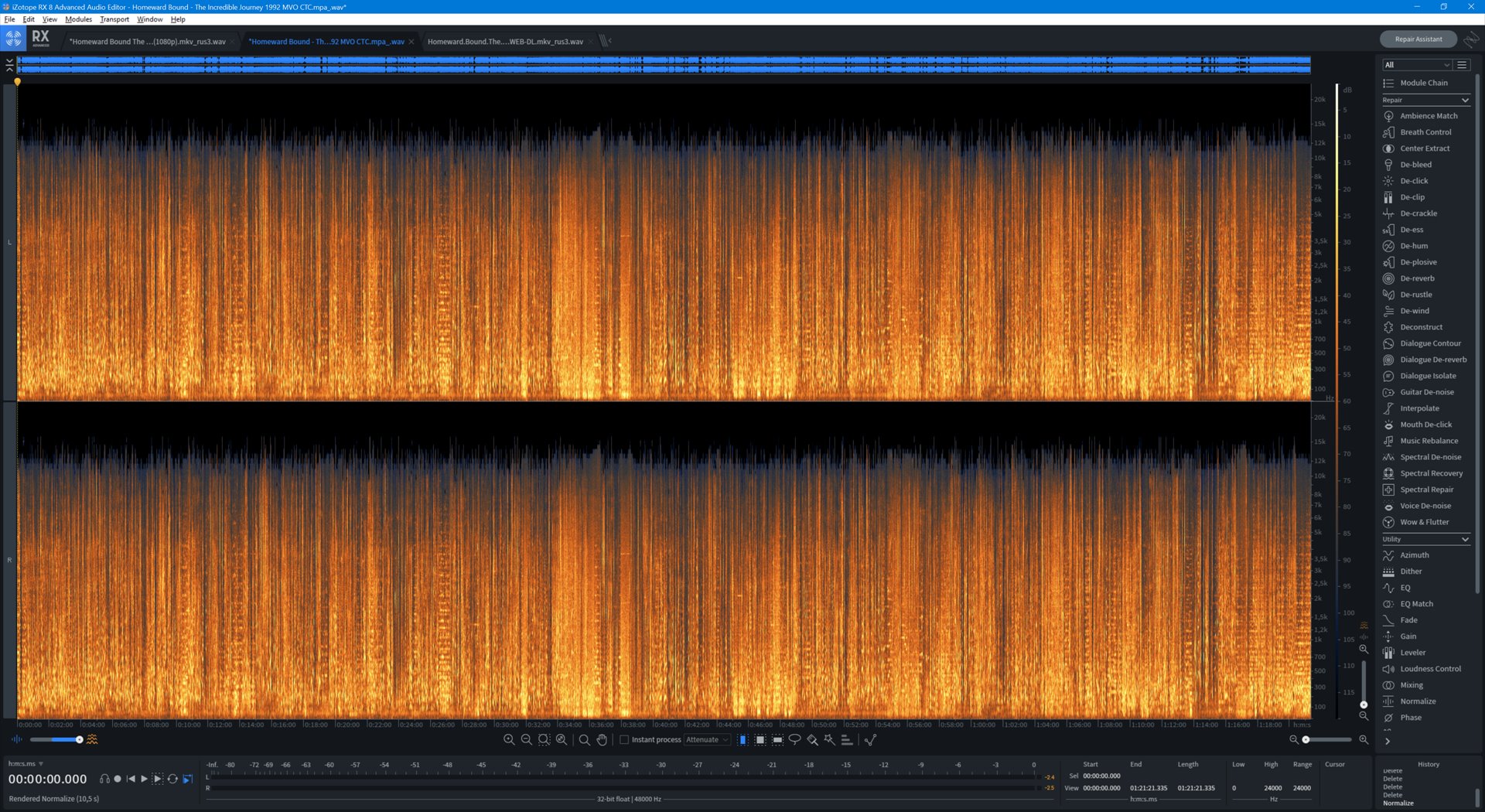
Task: Select the Time selection tool
Action: point(742,740)
